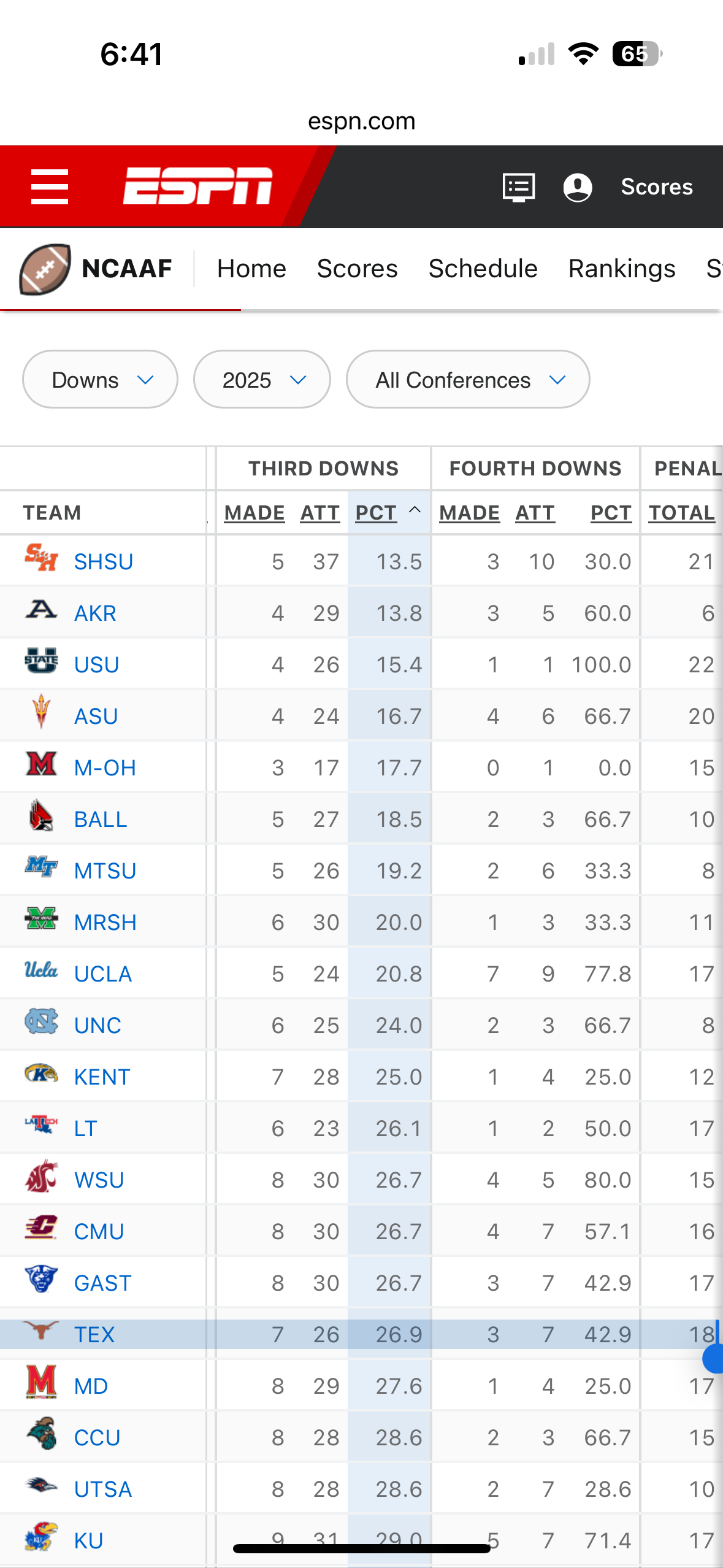
Task: Switch to the Schedule tab
Action: (483, 269)
